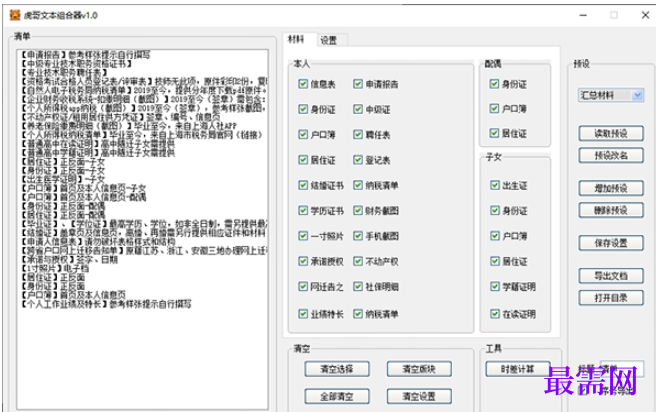Uncheck 居住证 in the 本人 group
The image size is (656, 412).
point(303,160)
